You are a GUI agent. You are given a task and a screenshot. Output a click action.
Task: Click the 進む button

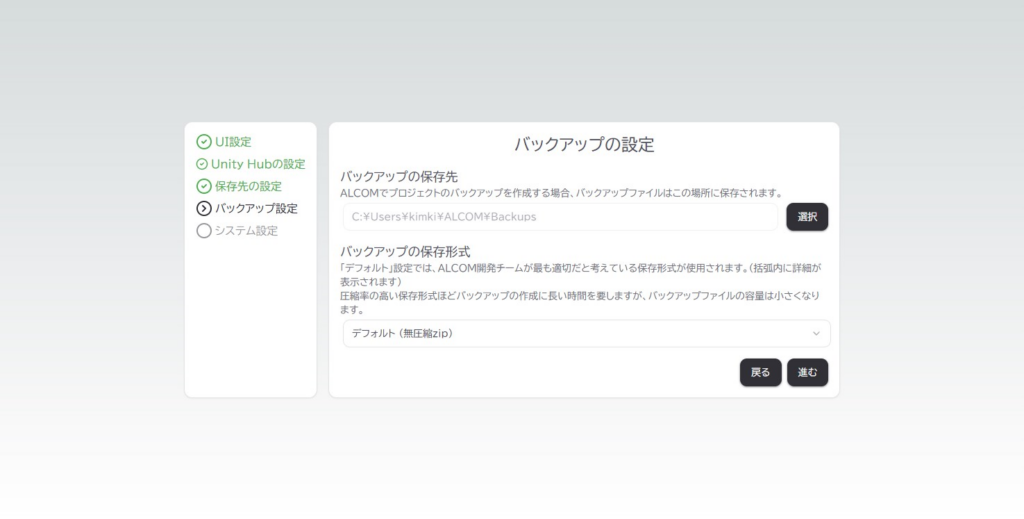click(807, 372)
